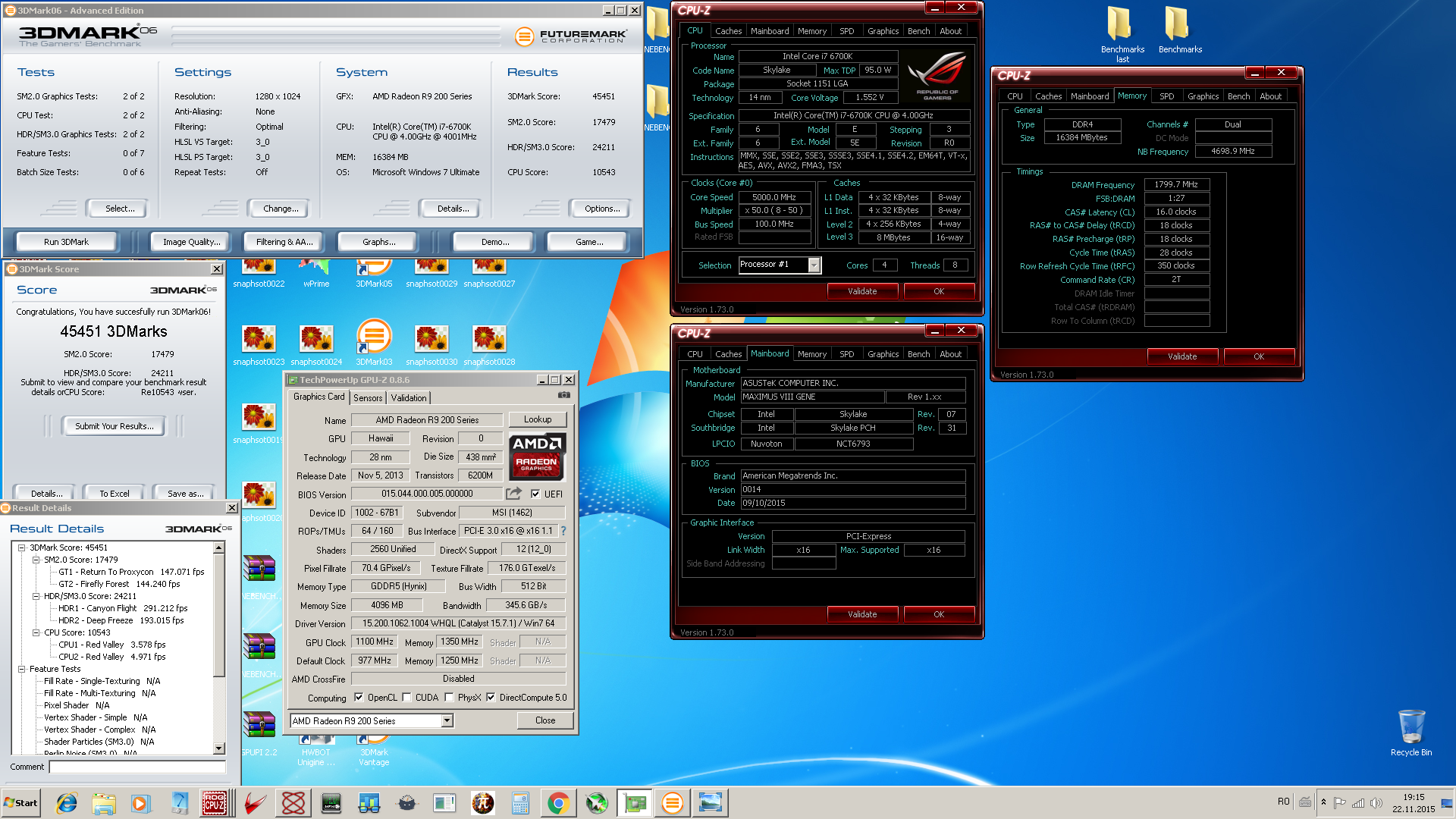Click Submit Your Results button

pos(115,426)
